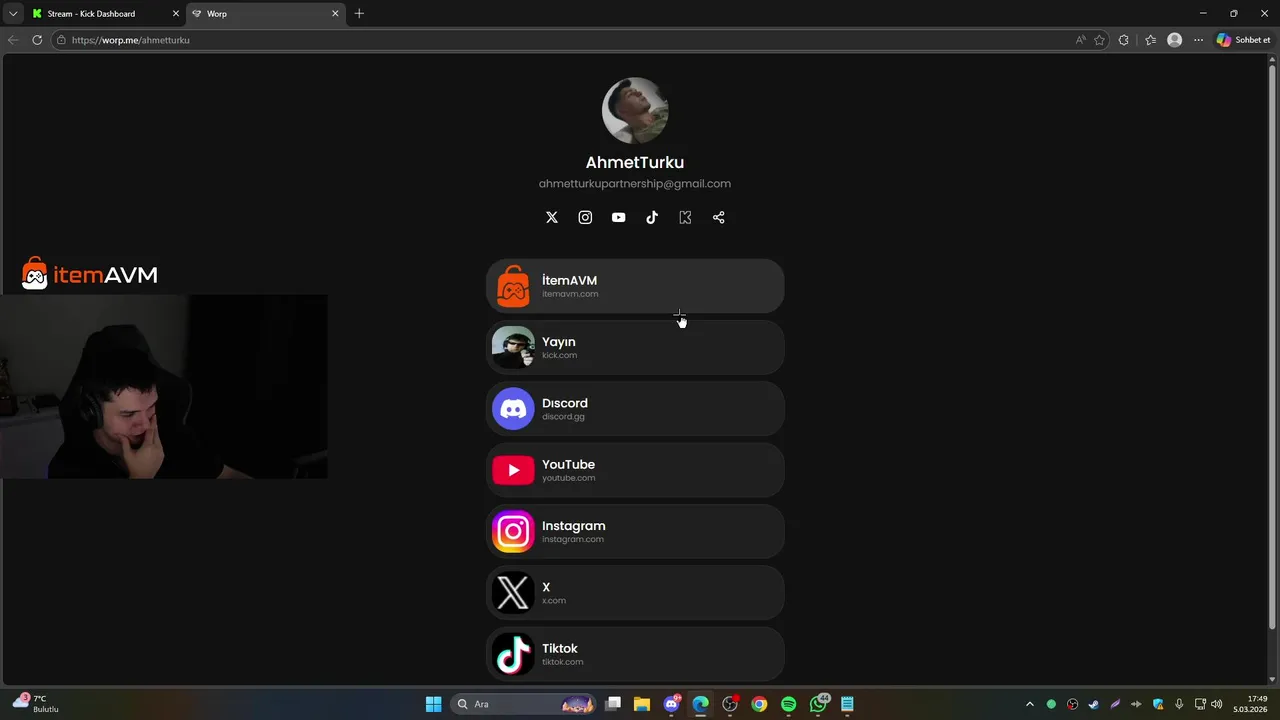Open the Tiktok tiktok.com link card
Screen dimensions: 1280x720
tap(635, 654)
